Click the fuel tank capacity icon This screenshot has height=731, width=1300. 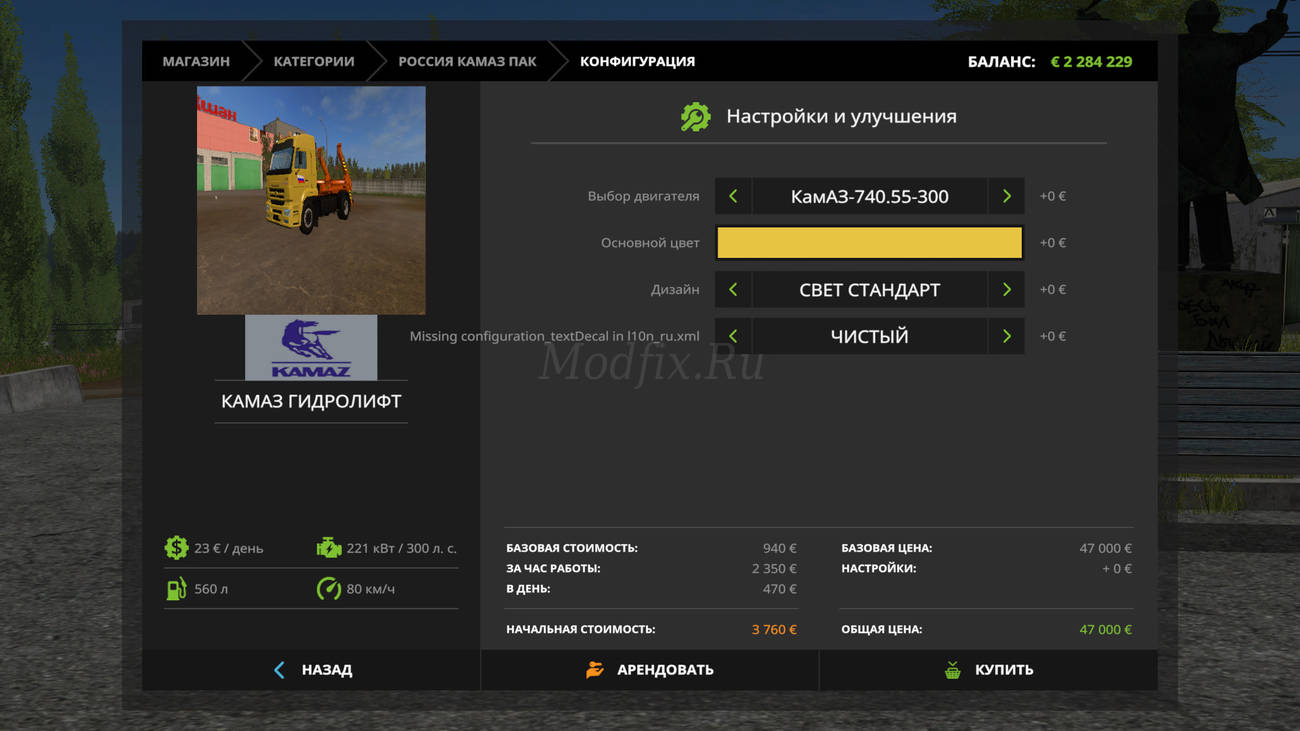[x=176, y=589]
